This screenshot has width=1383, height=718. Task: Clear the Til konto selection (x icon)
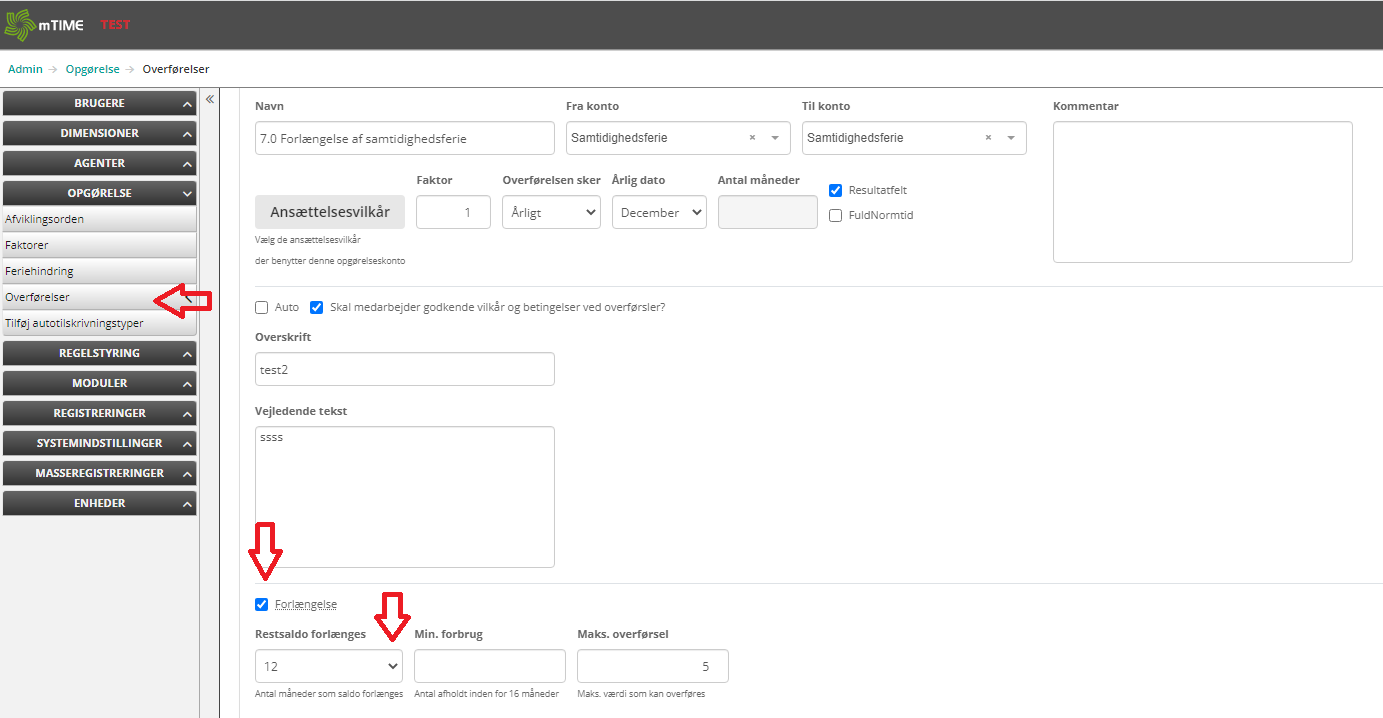point(988,138)
